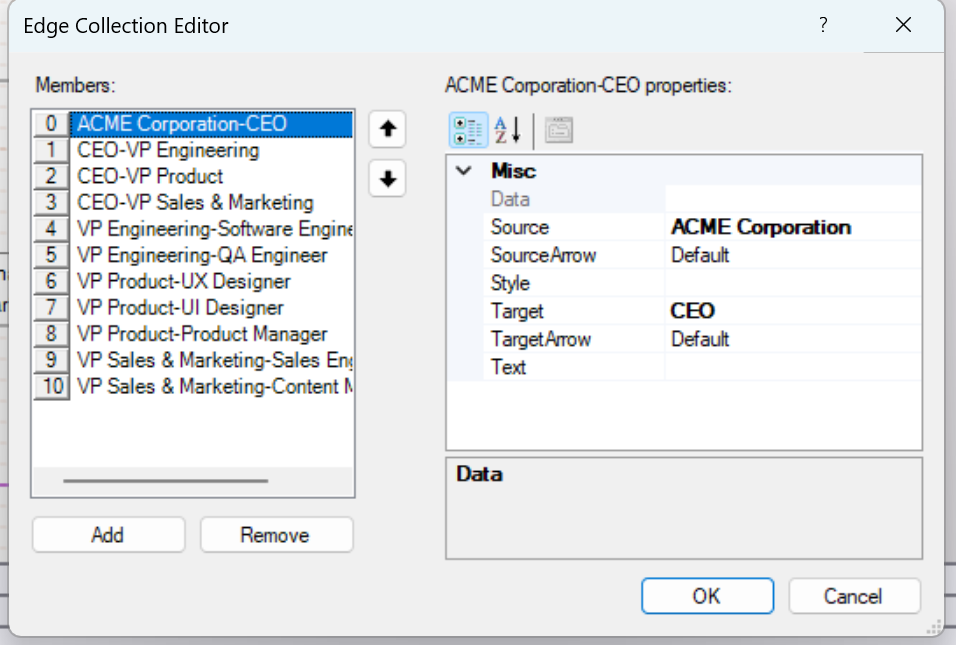Click the Target value CEO

click(793, 311)
